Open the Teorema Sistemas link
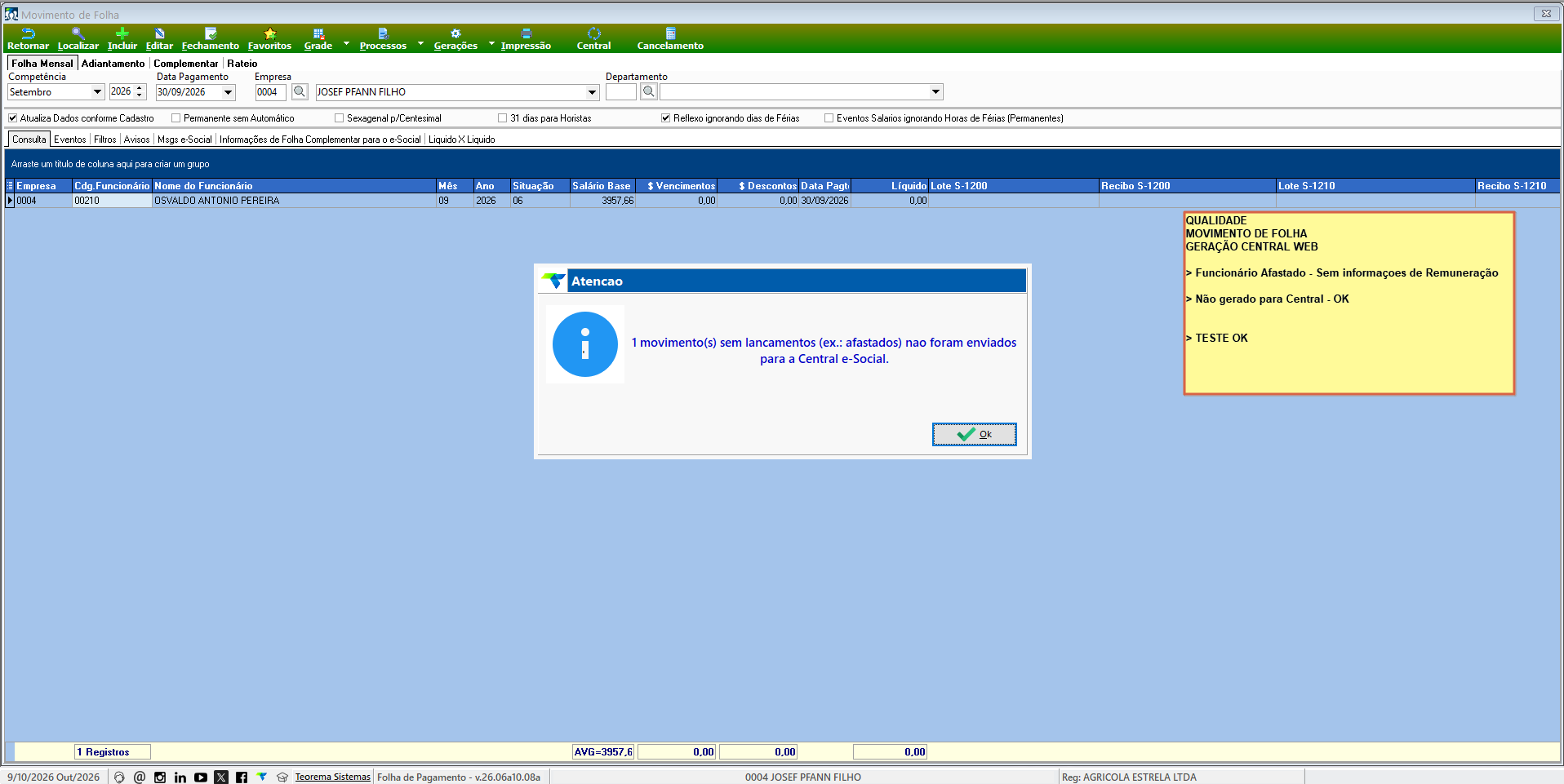Viewport: 1564px width, 784px height. (333, 777)
